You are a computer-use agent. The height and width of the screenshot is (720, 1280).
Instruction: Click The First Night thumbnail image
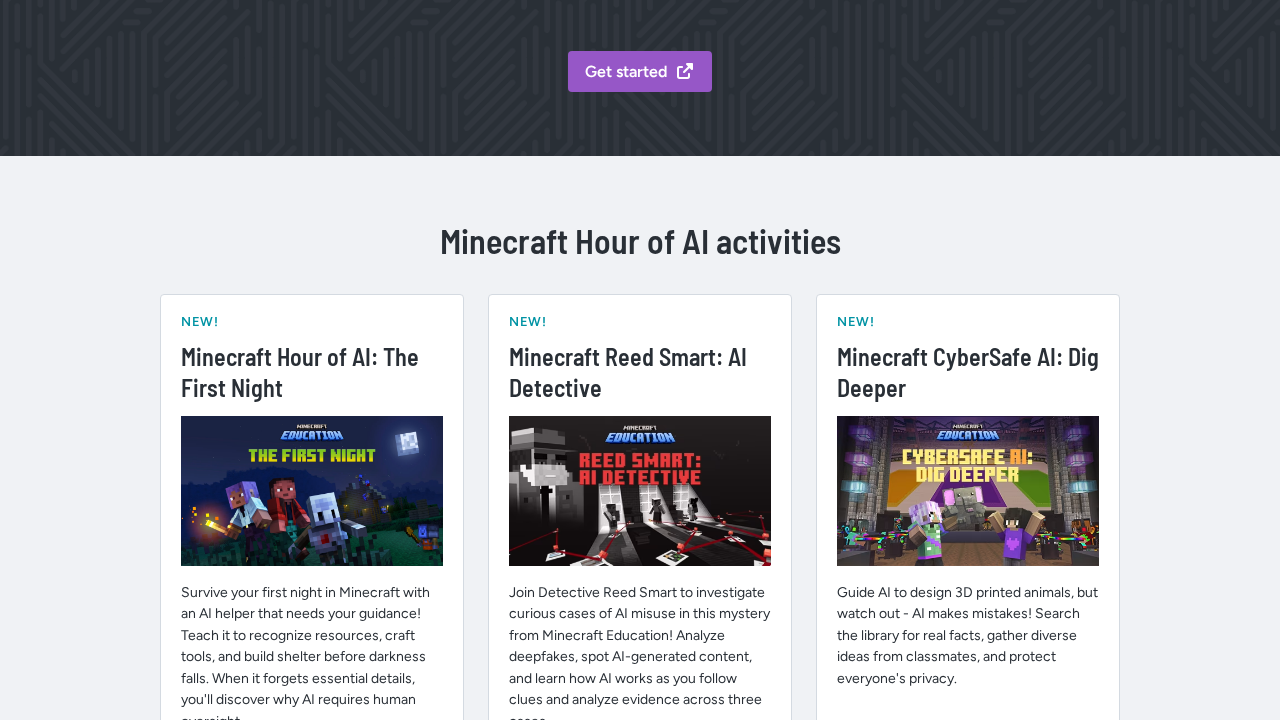[312, 491]
